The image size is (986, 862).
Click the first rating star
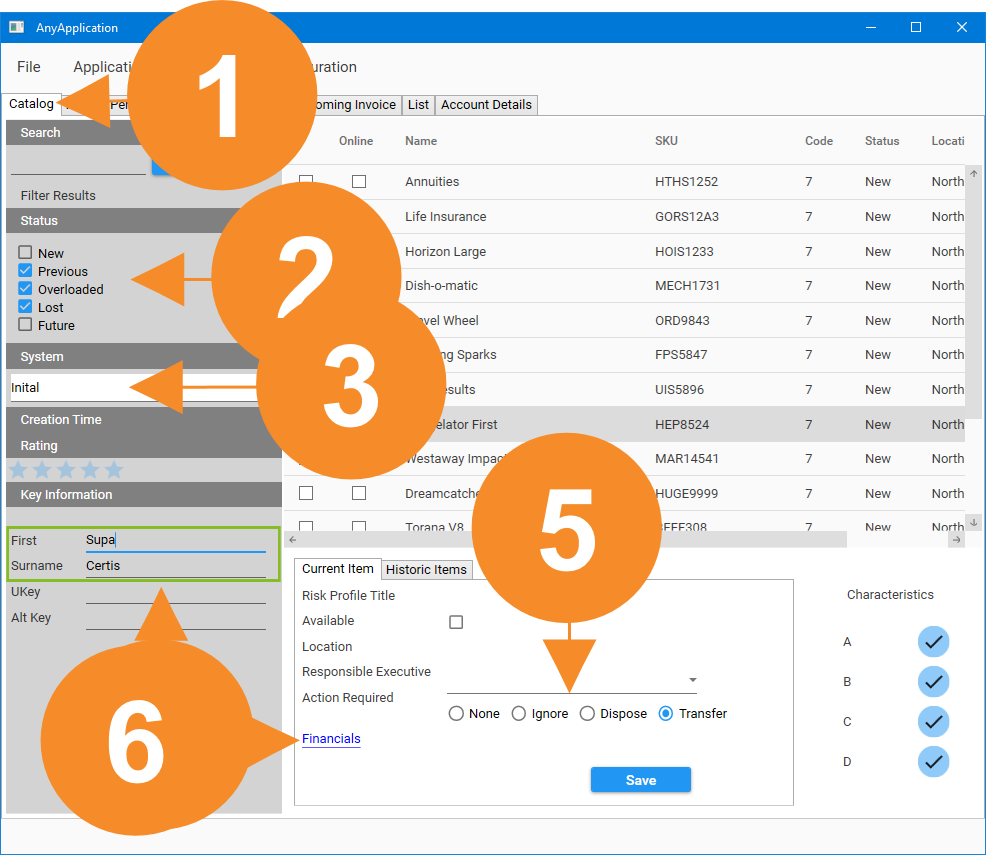tap(18, 470)
